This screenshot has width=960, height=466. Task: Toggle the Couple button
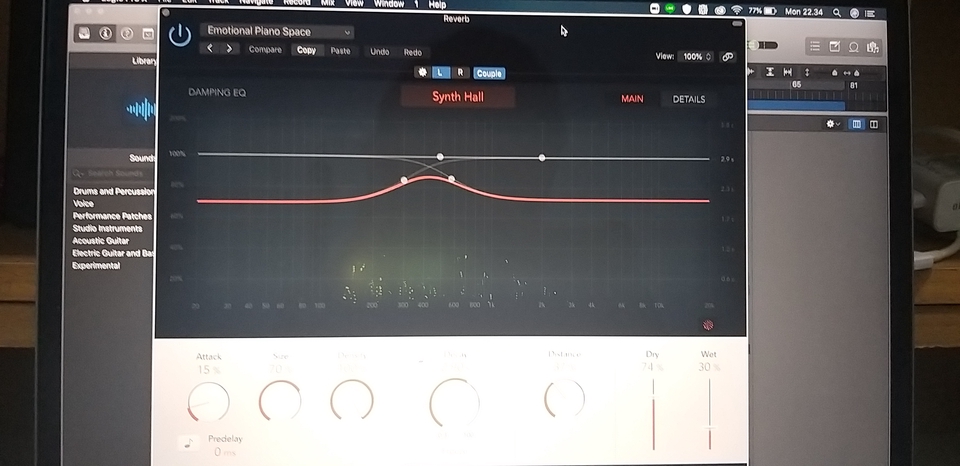coord(489,73)
